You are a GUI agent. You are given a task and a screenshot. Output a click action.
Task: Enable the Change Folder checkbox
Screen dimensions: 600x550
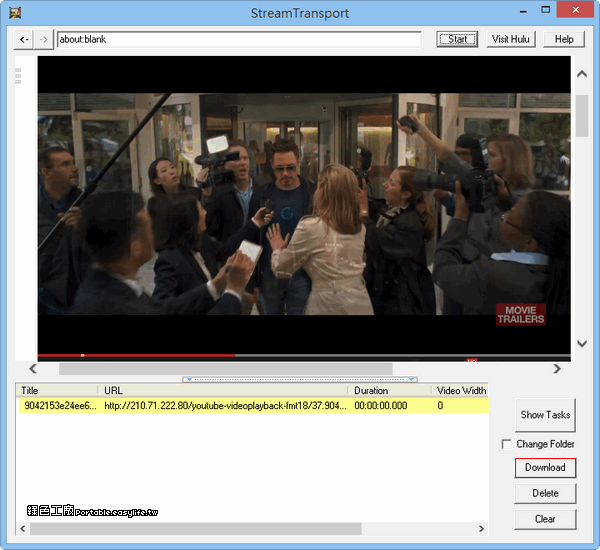point(507,444)
